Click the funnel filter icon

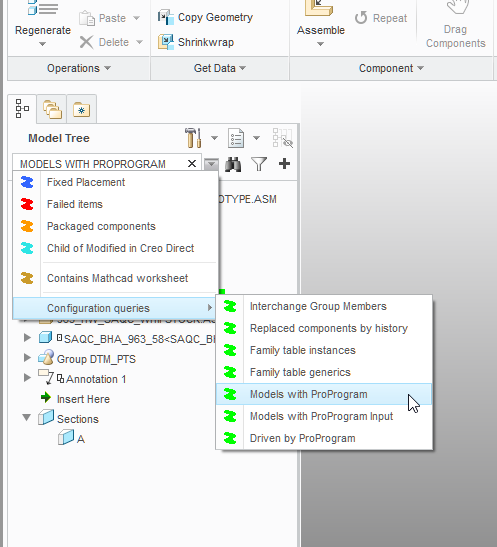(x=259, y=164)
